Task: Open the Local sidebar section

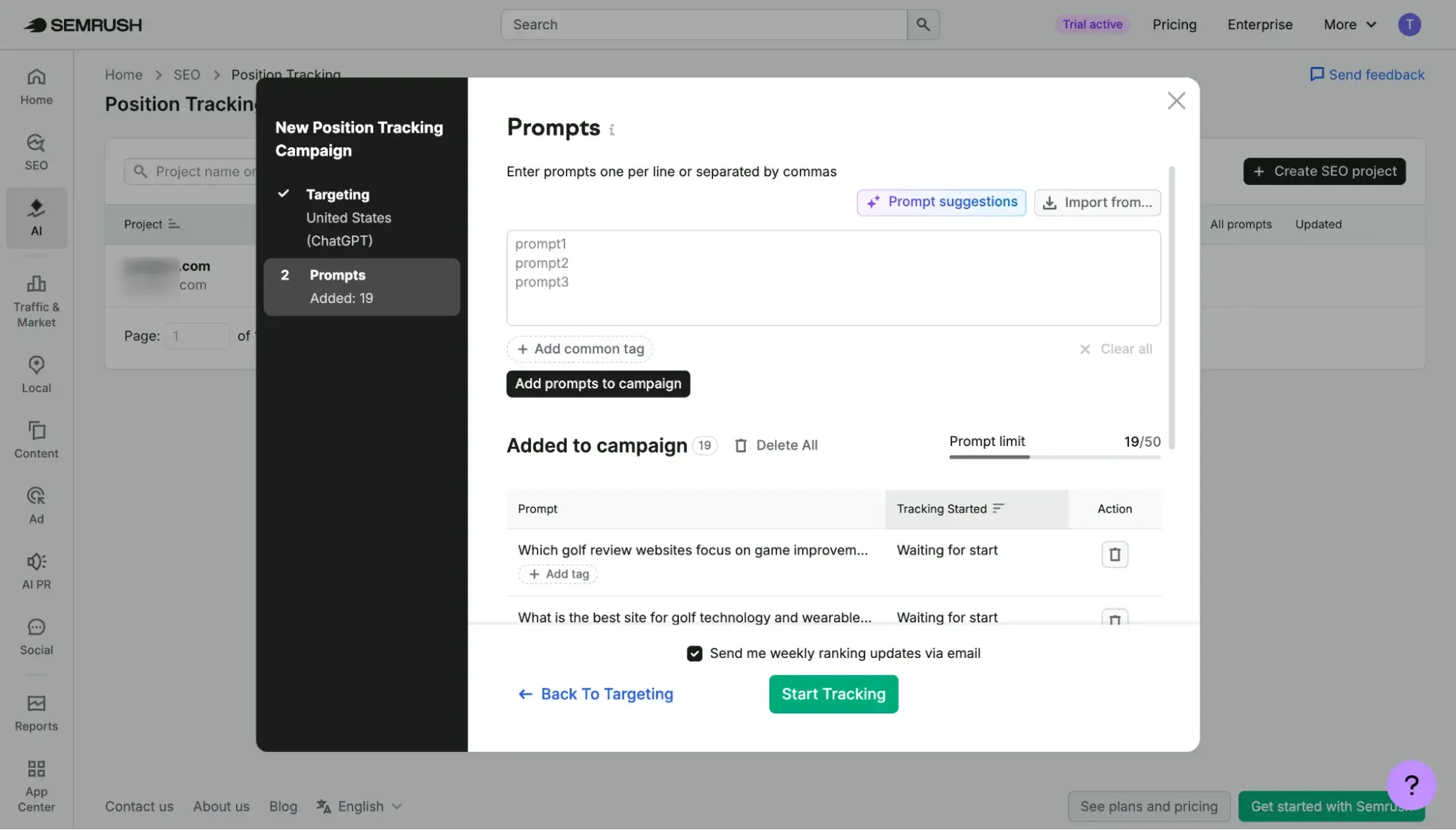Action: [36, 375]
